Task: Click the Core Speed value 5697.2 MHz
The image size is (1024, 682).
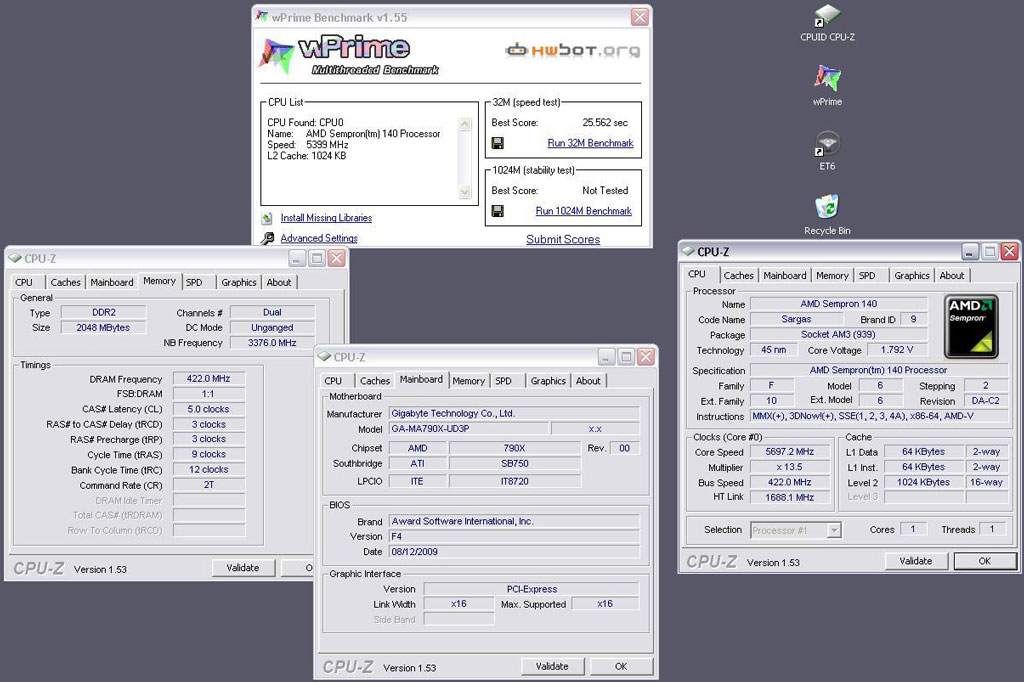Action: [790, 452]
